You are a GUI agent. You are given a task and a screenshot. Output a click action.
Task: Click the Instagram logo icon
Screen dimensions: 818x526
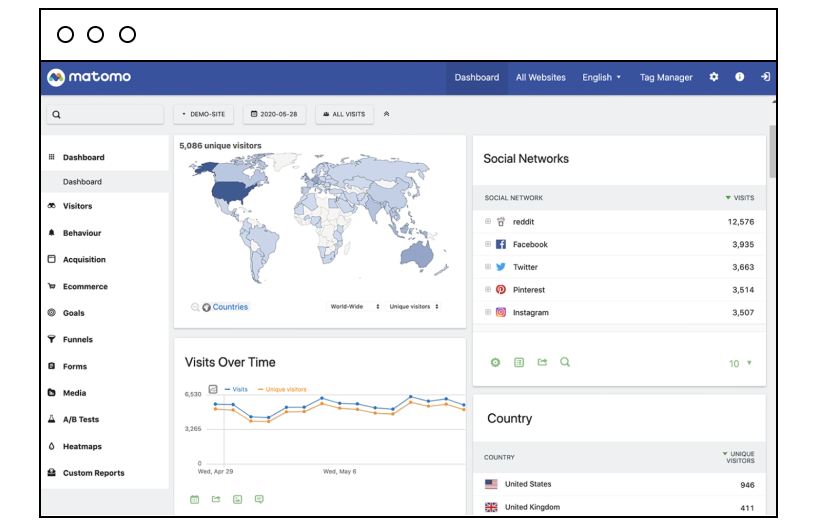[501, 312]
